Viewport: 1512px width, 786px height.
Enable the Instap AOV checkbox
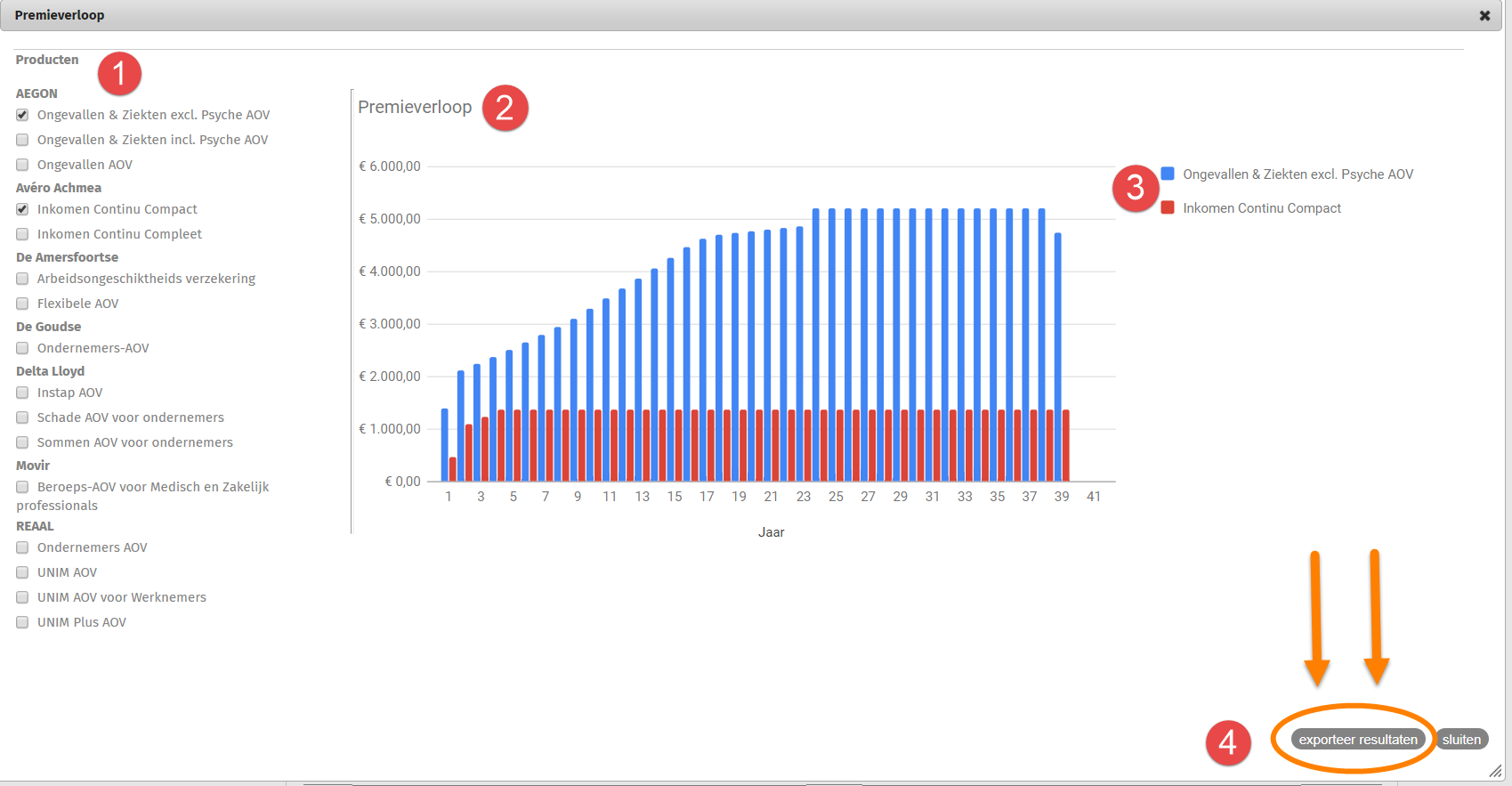(x=22, y=393)
